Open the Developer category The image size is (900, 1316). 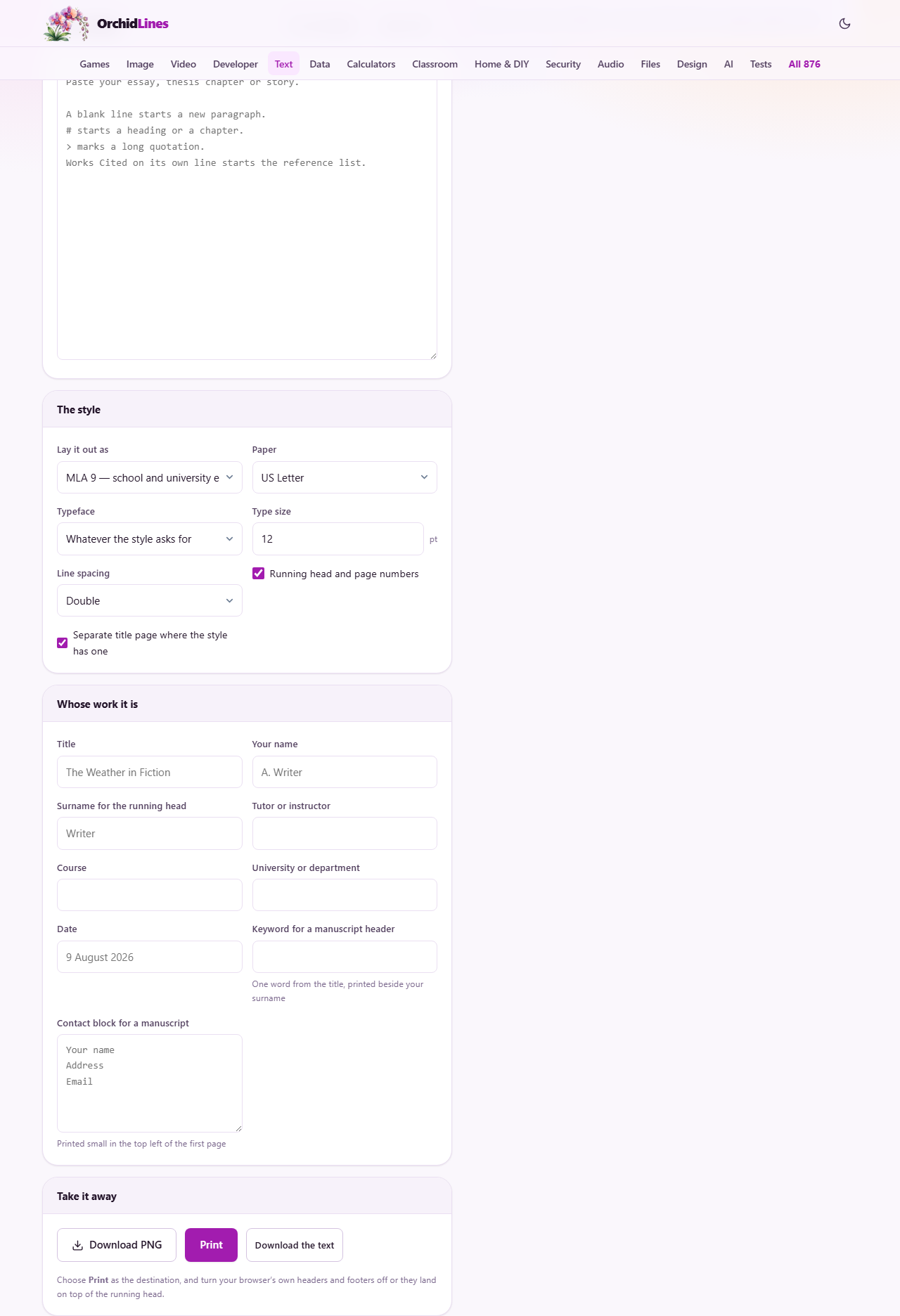[x=236, y=64]
